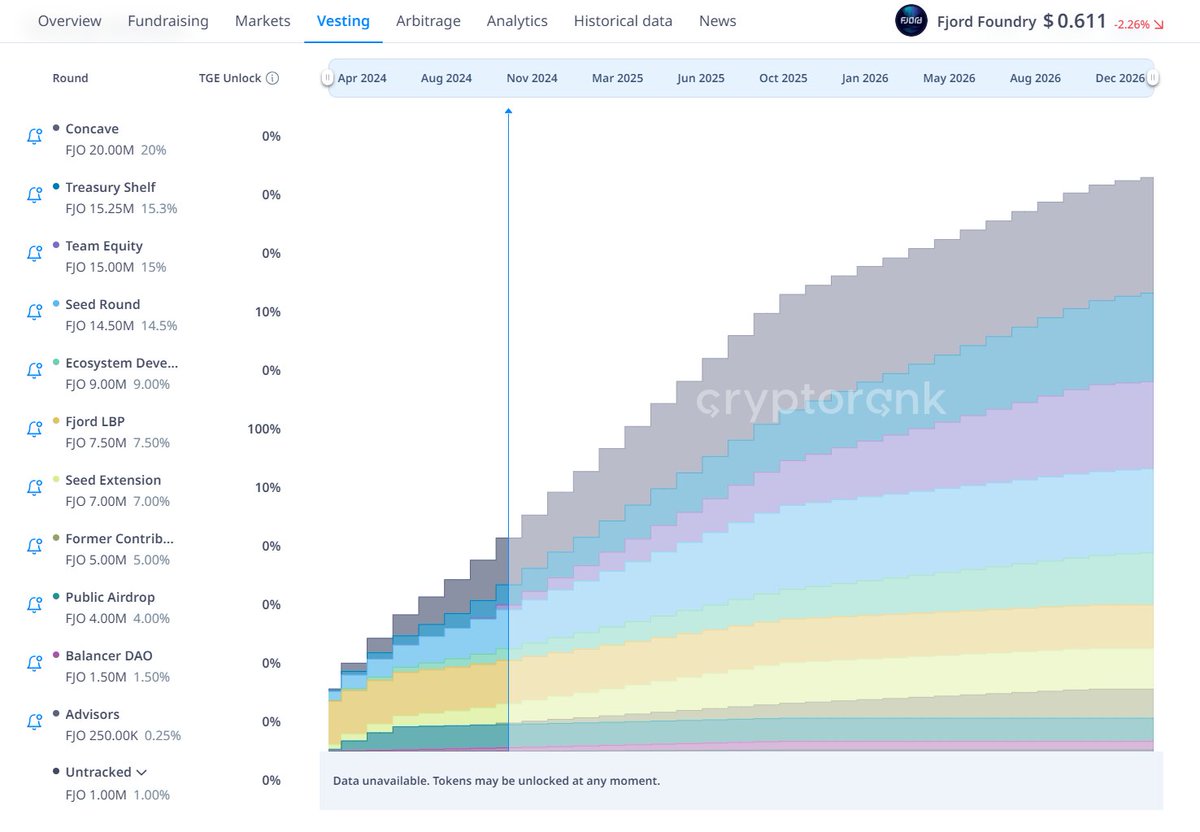Click the Advisors bell icon
Image resolution: width=1200 pixels, height=832 pixels.
pyautogui.click(x=34, y=721)
